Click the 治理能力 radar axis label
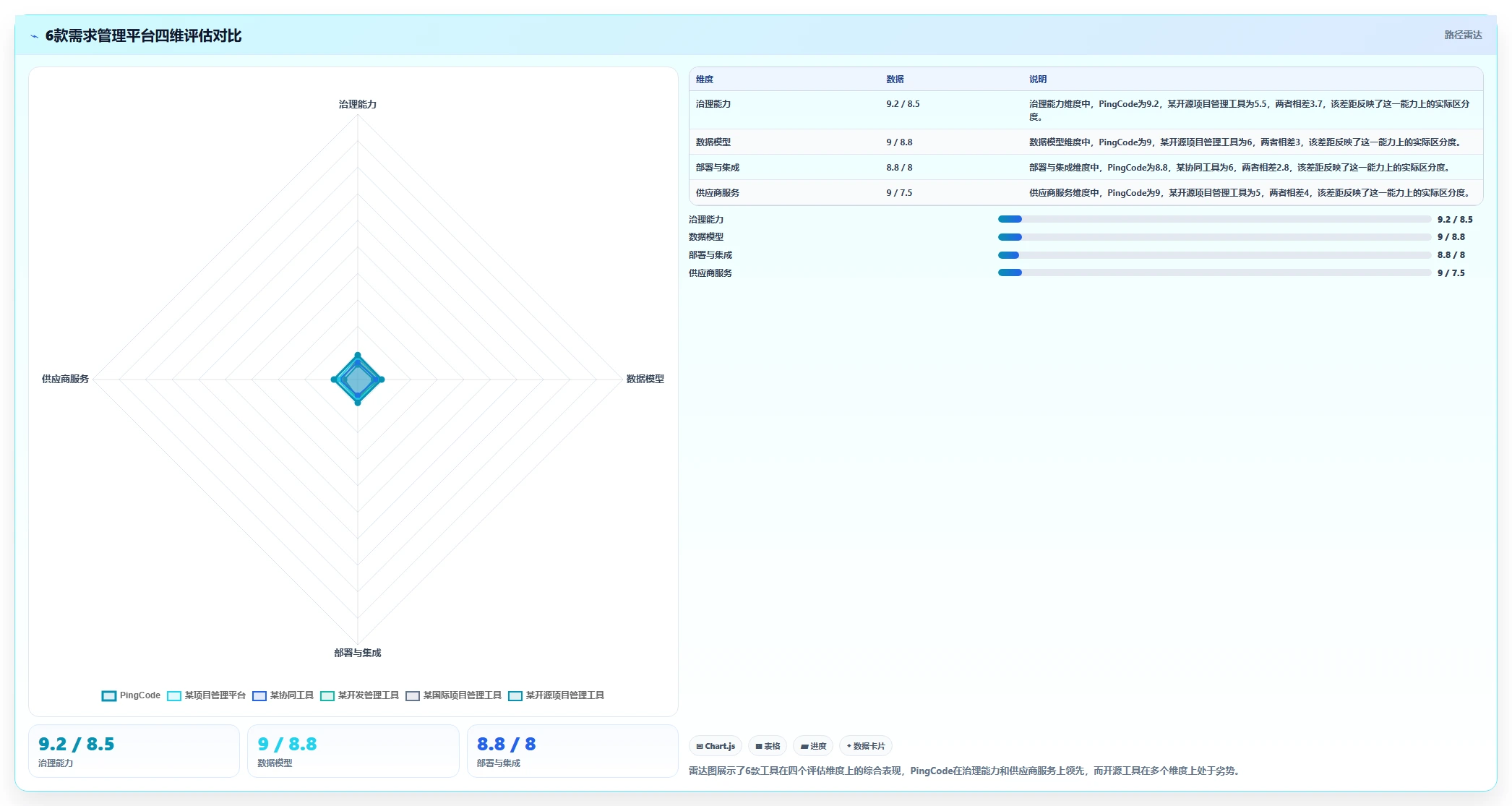The height and width of the screenshot is (806, 1512). coord(358,104)
